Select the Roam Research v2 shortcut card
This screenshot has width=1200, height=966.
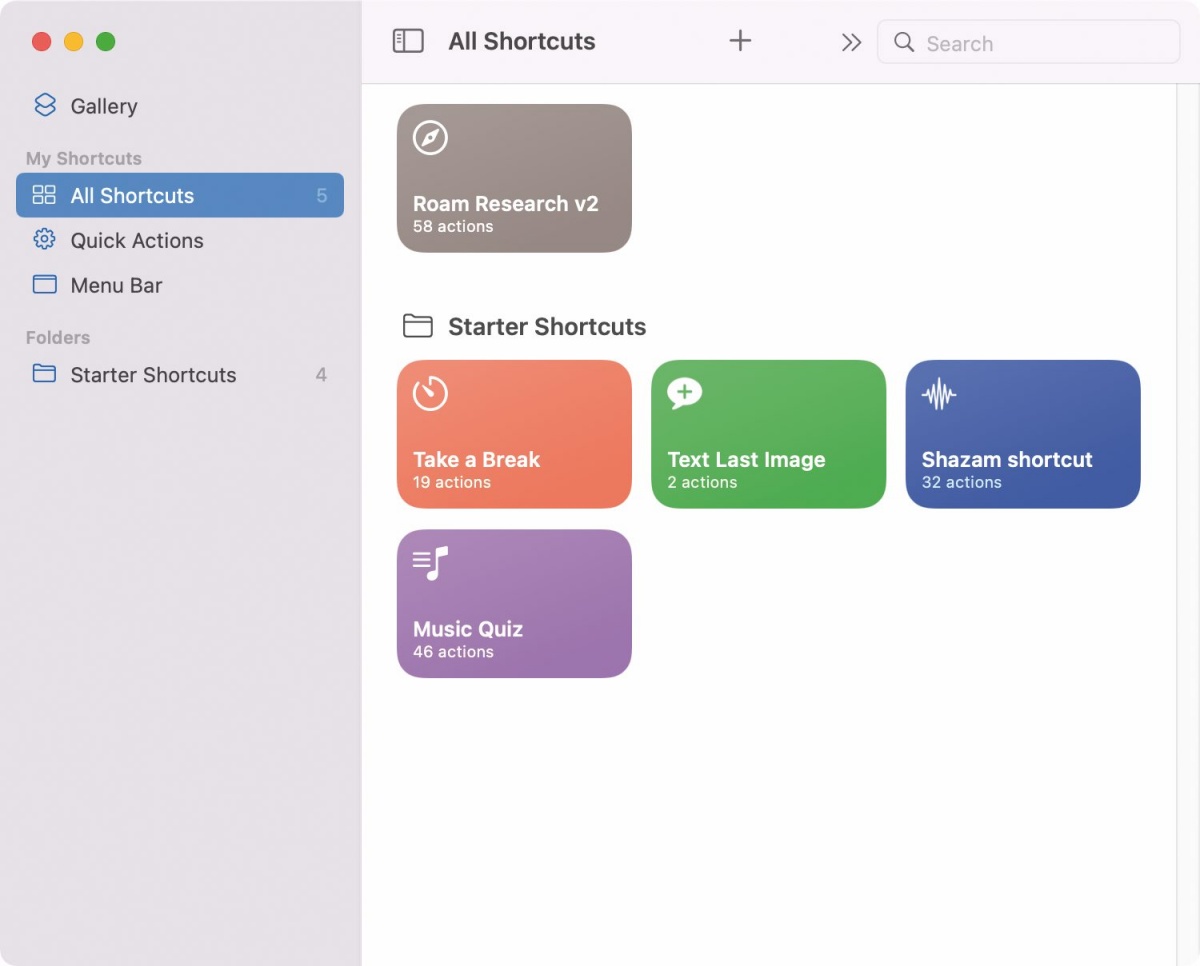tap(514, 178)
